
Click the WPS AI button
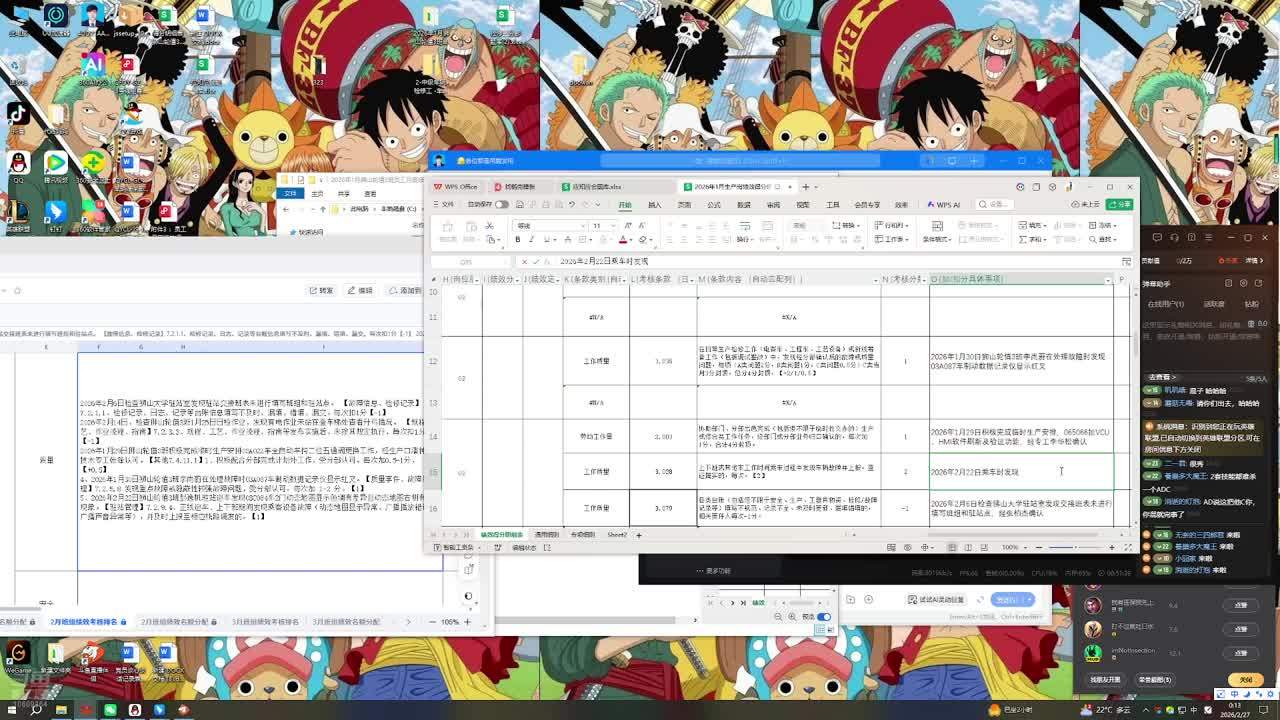pyautogui.click(x=943, y=205)
